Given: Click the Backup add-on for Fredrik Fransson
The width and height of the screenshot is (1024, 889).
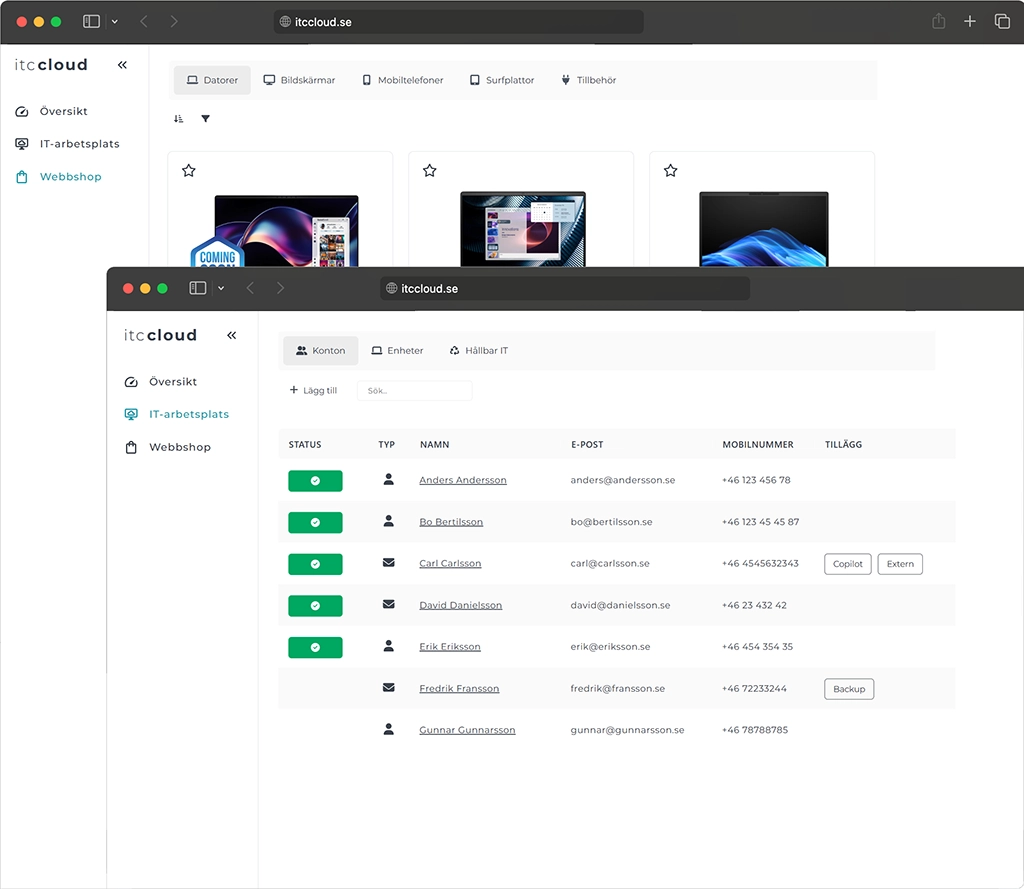Looking at the screenshot, I should [x=848, y=689].
